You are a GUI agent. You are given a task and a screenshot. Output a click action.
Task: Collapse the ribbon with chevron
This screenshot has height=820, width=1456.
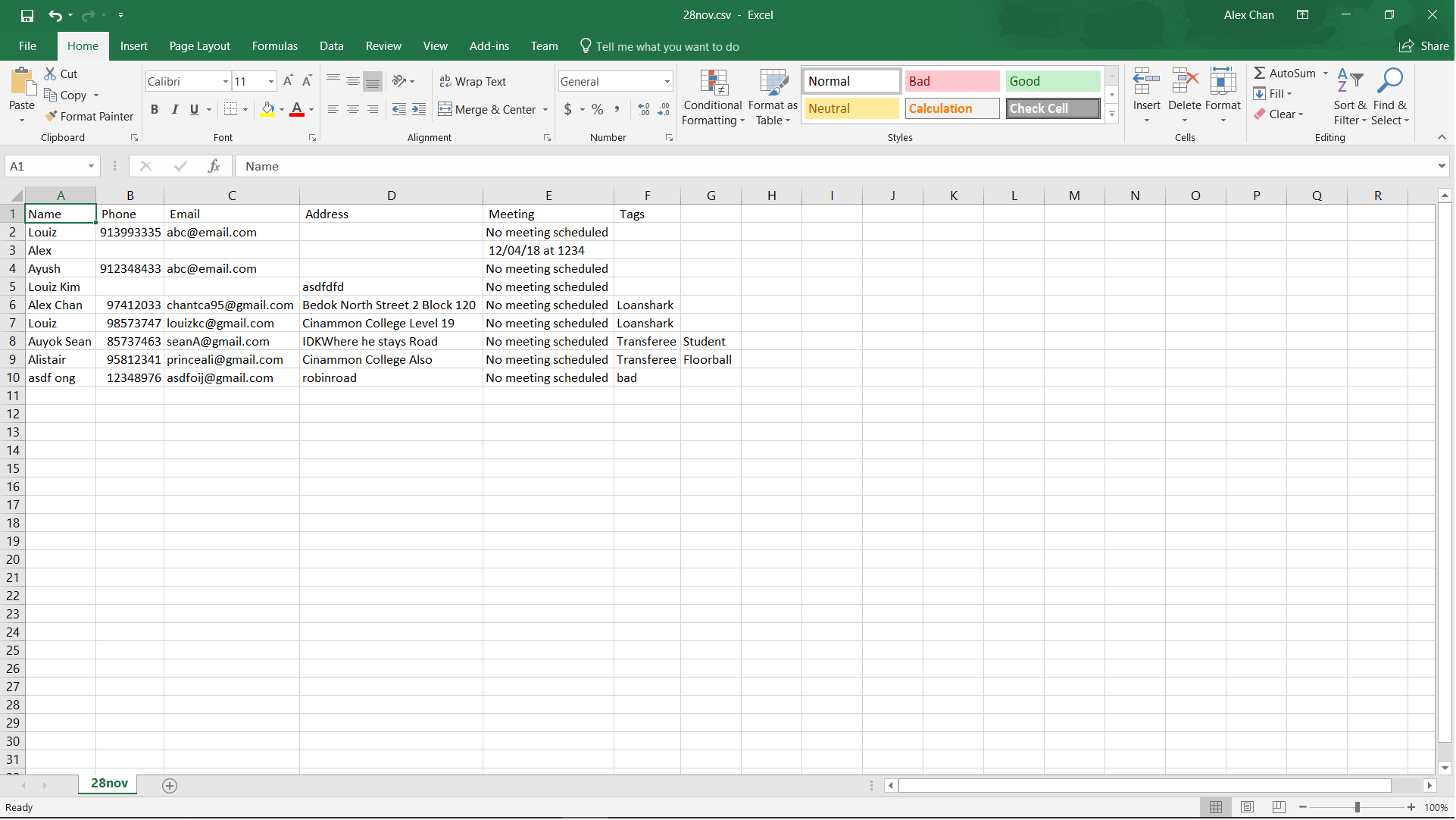click(1442, 137)
